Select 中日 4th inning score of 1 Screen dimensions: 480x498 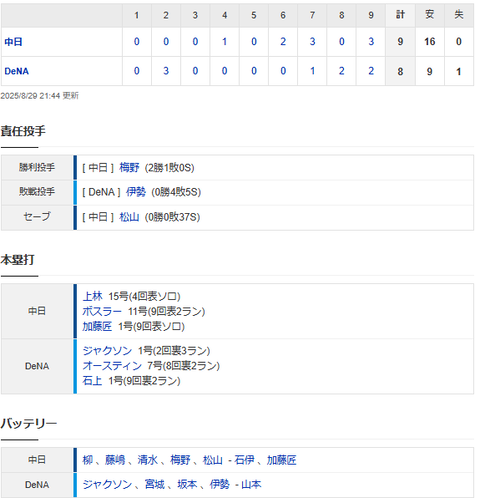(224, 42)
